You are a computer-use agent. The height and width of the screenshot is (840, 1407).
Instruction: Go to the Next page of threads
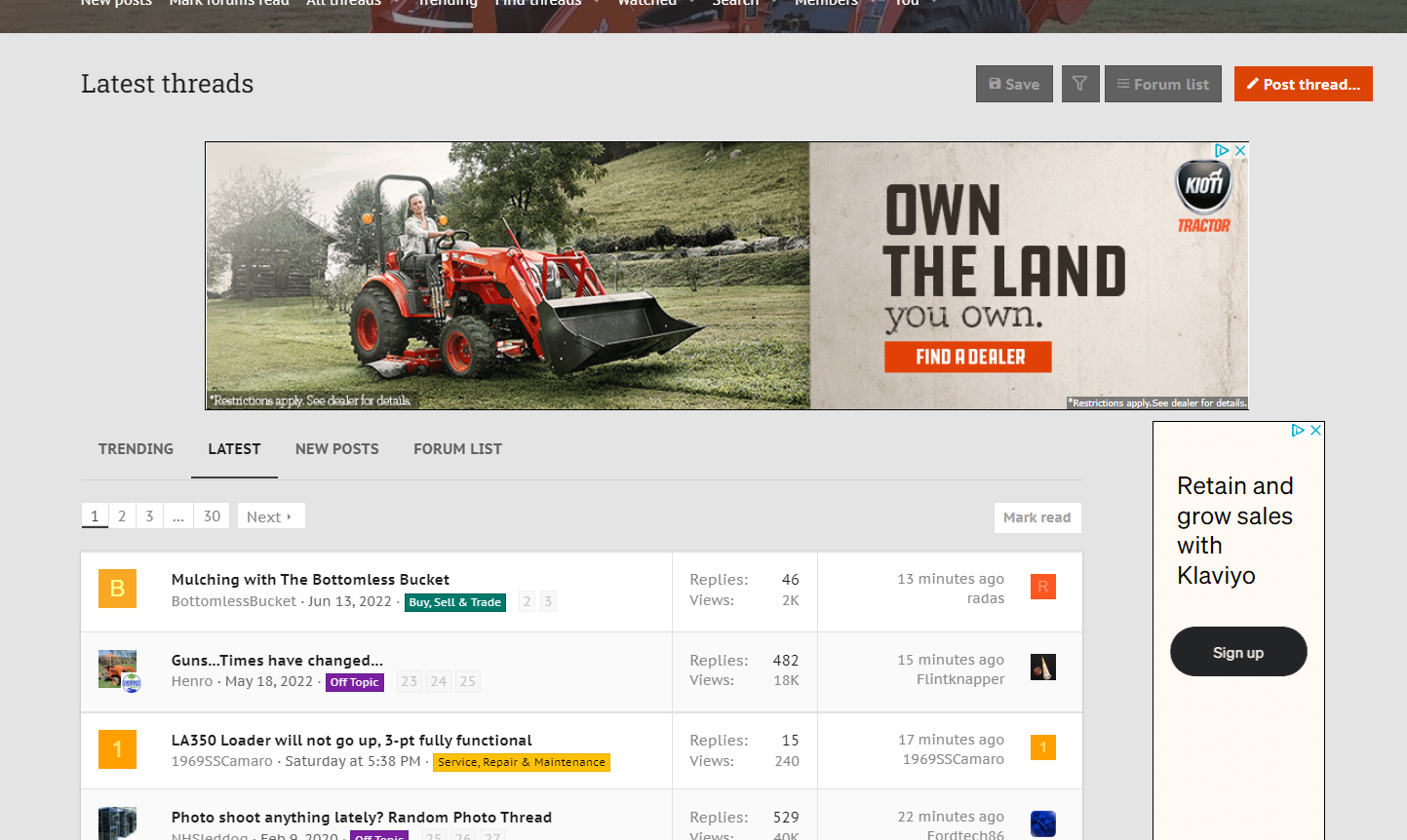(270, 516)
